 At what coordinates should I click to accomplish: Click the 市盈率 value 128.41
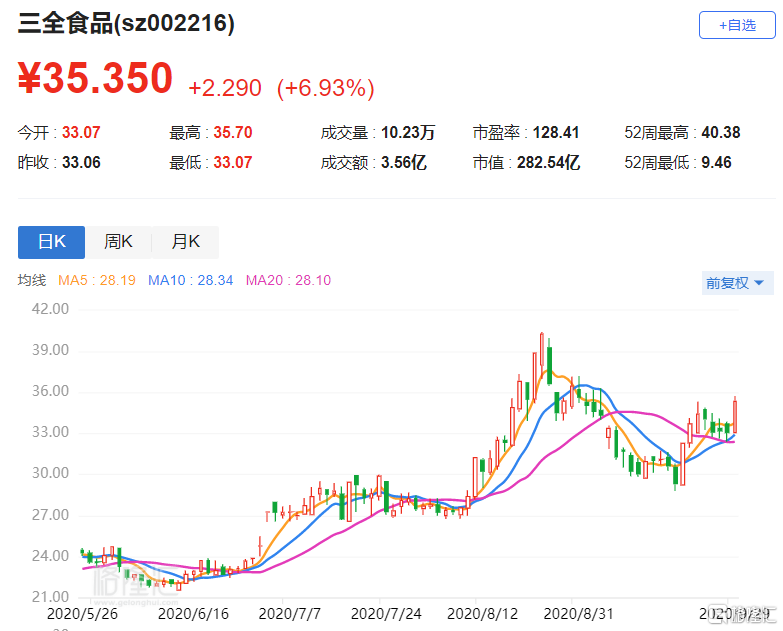point(556,132)
